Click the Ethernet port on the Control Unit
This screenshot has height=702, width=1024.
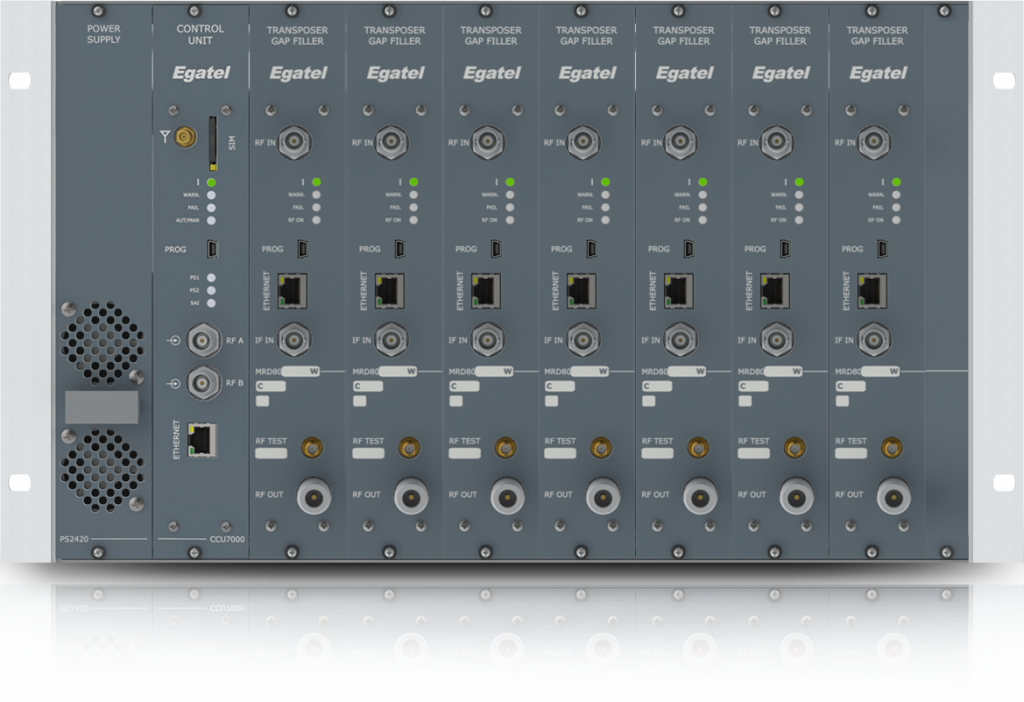[202, 437]
